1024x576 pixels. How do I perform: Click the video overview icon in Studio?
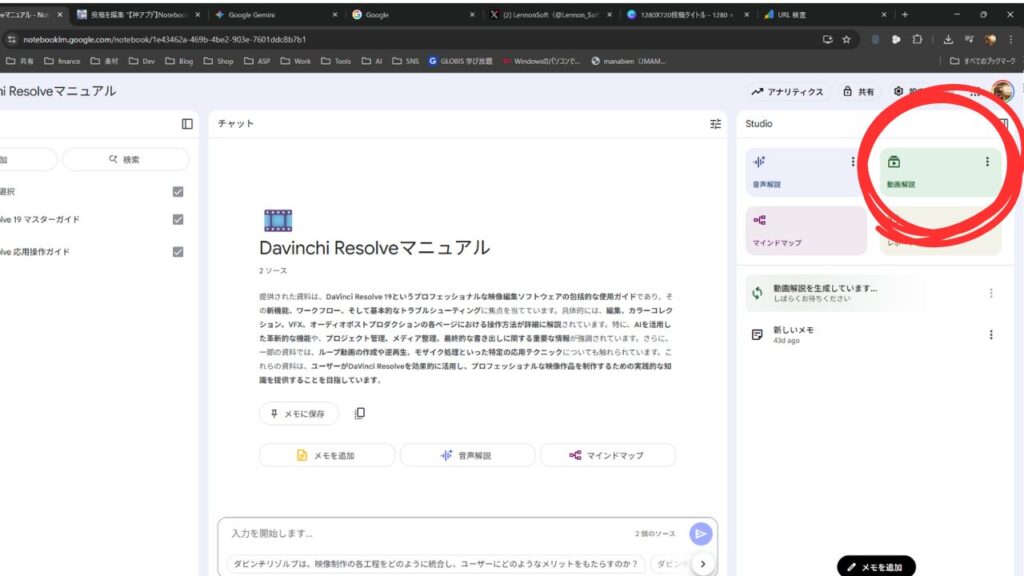893,161
